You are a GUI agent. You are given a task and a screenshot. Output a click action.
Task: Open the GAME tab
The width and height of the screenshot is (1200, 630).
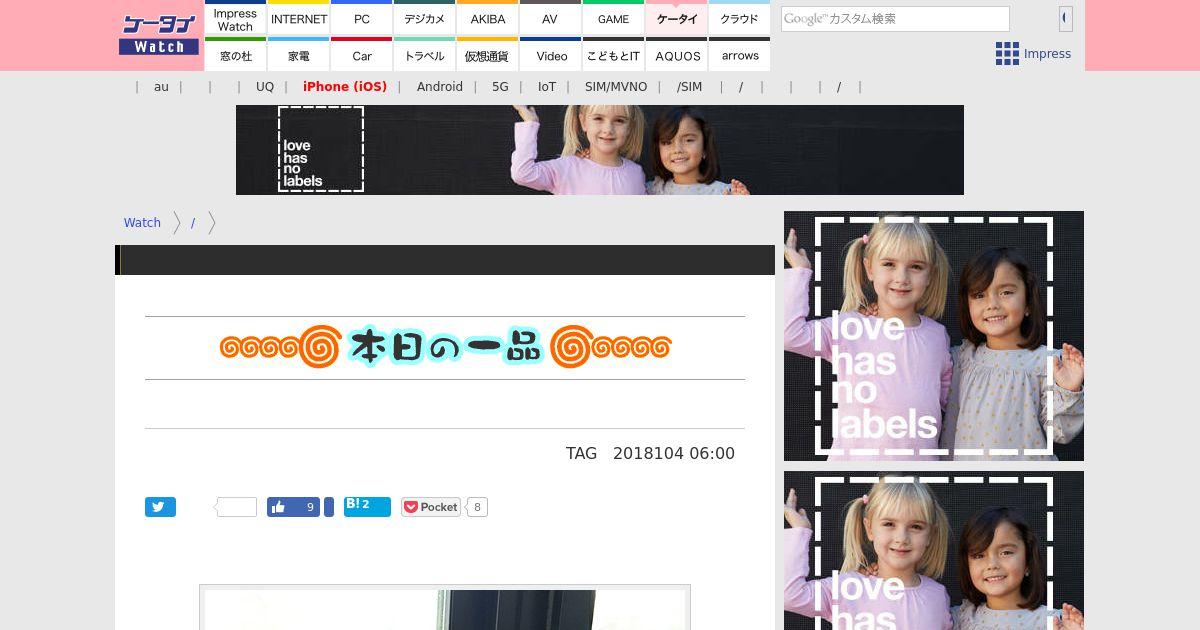click(x=613, y=18)
